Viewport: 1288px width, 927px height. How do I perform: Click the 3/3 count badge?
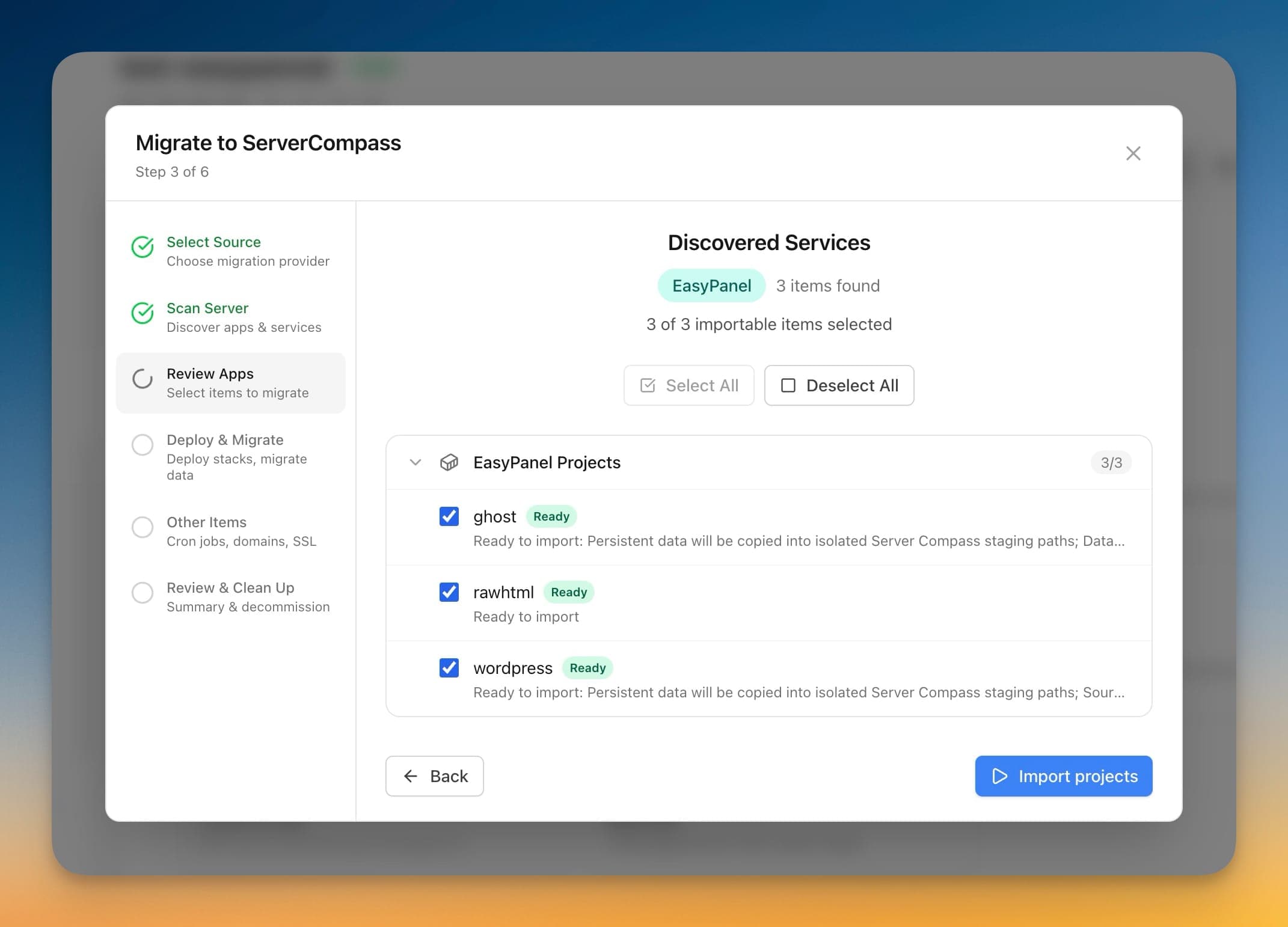(1111, 463)
